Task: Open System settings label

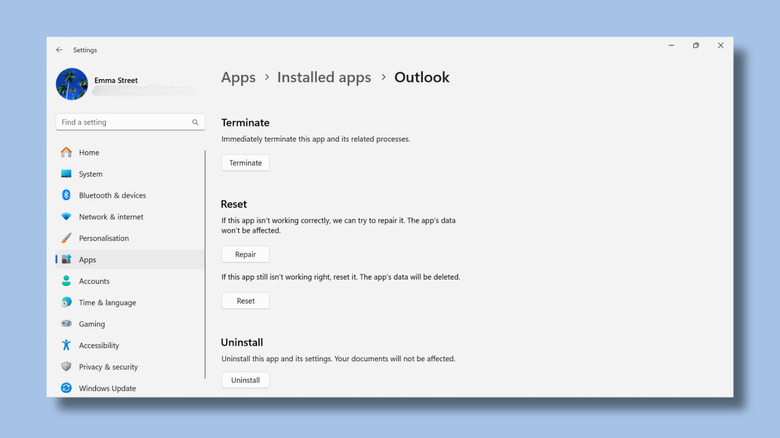Action: tap(91, 174)
